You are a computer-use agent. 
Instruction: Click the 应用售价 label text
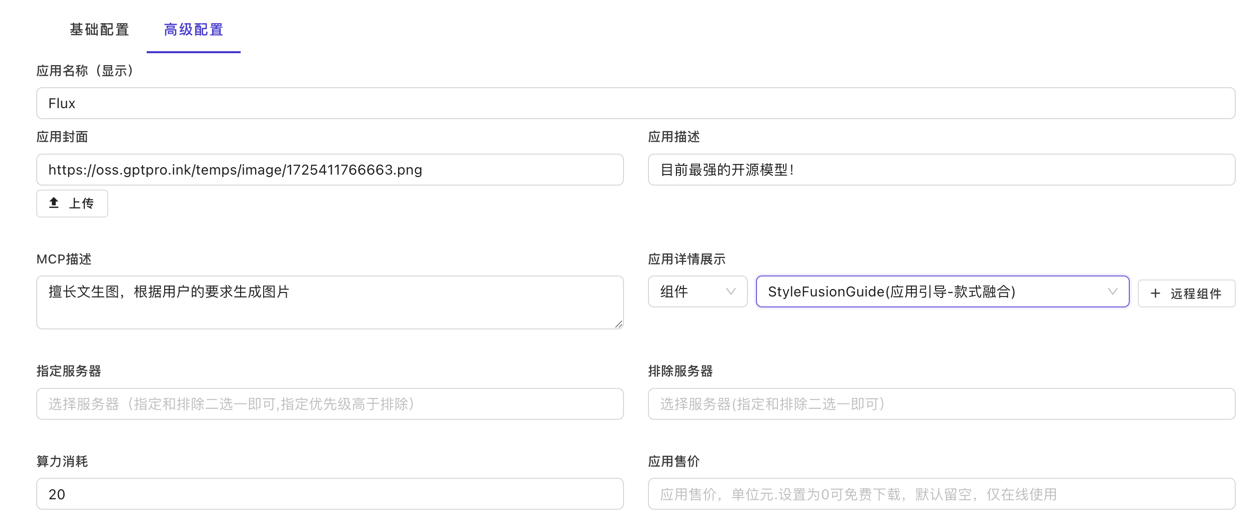coord(674,461)
